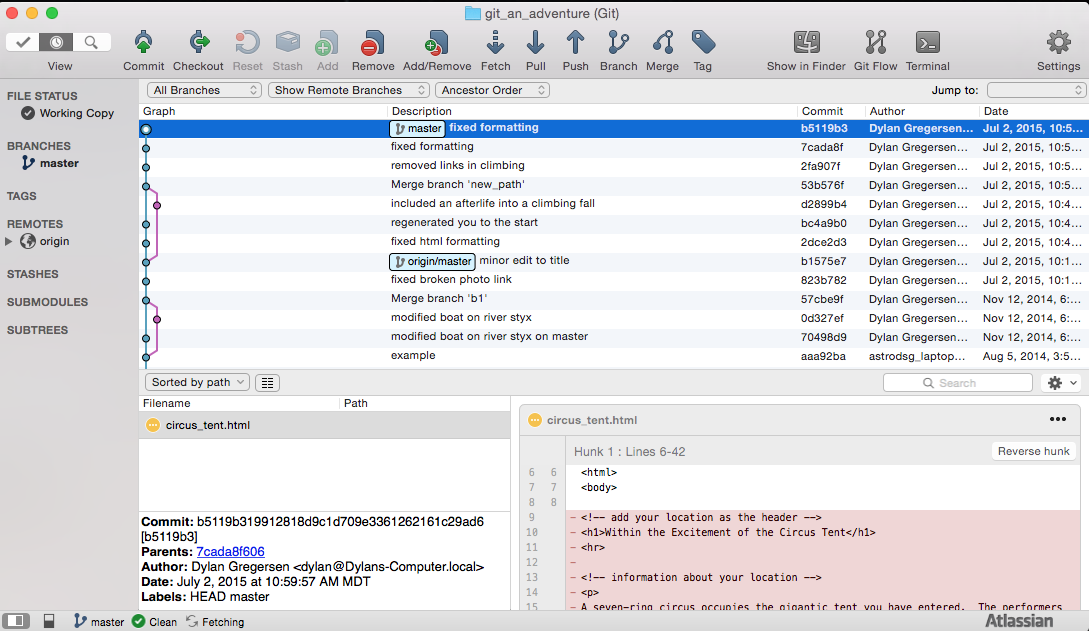Switch to Search magnifier view

(x=91, y=42)
